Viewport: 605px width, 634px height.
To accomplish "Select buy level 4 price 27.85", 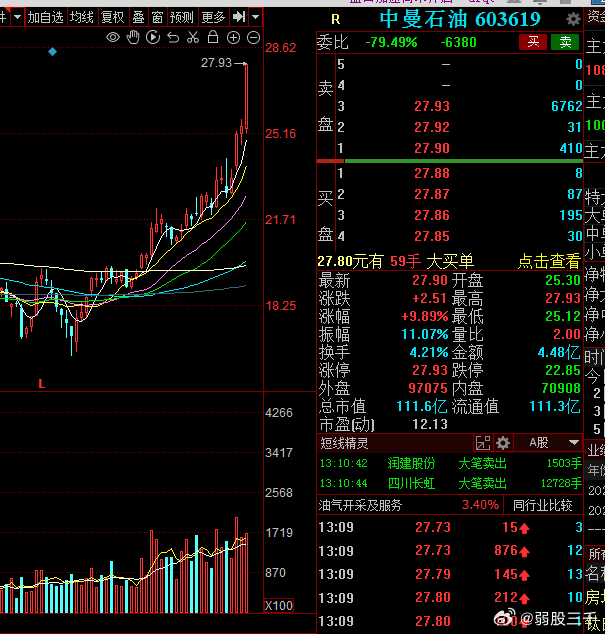I will [x=432, y=237].
